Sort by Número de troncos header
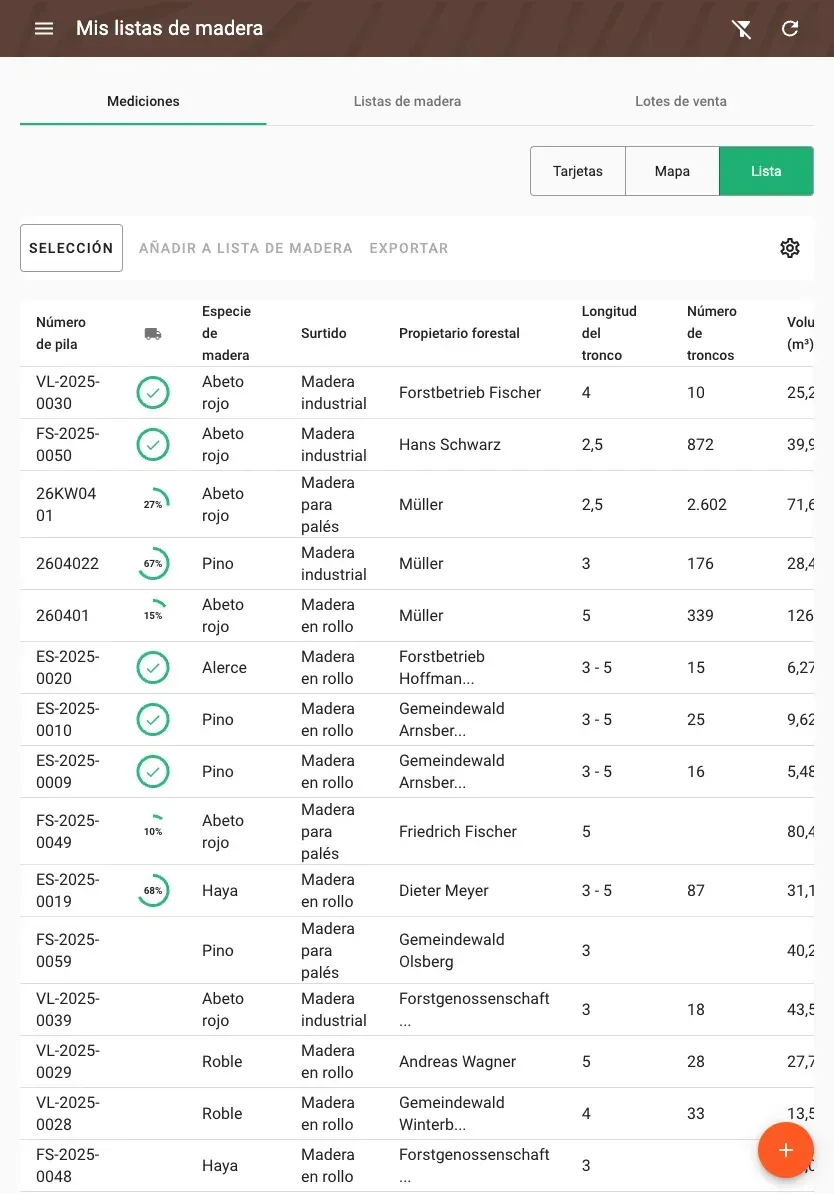 click(x=711, y=334)
